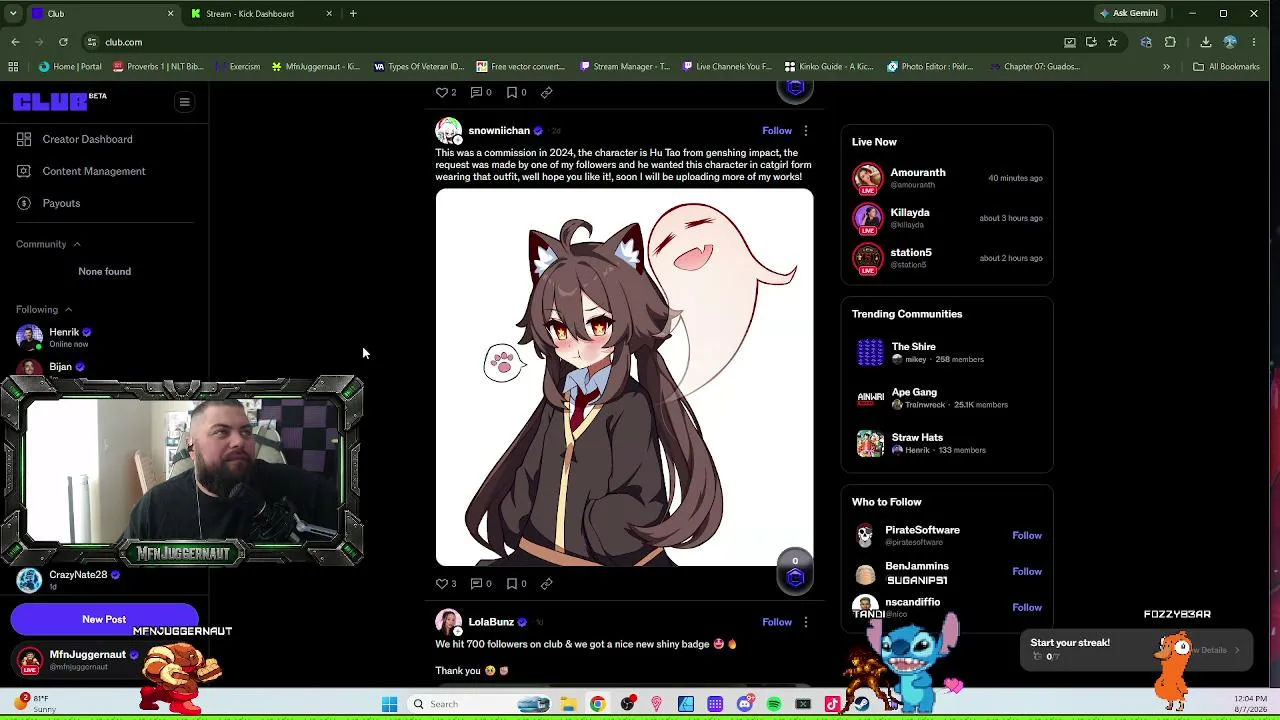
Task: Open the browser Extensions puzzle icon
Action: [1170, 42]
